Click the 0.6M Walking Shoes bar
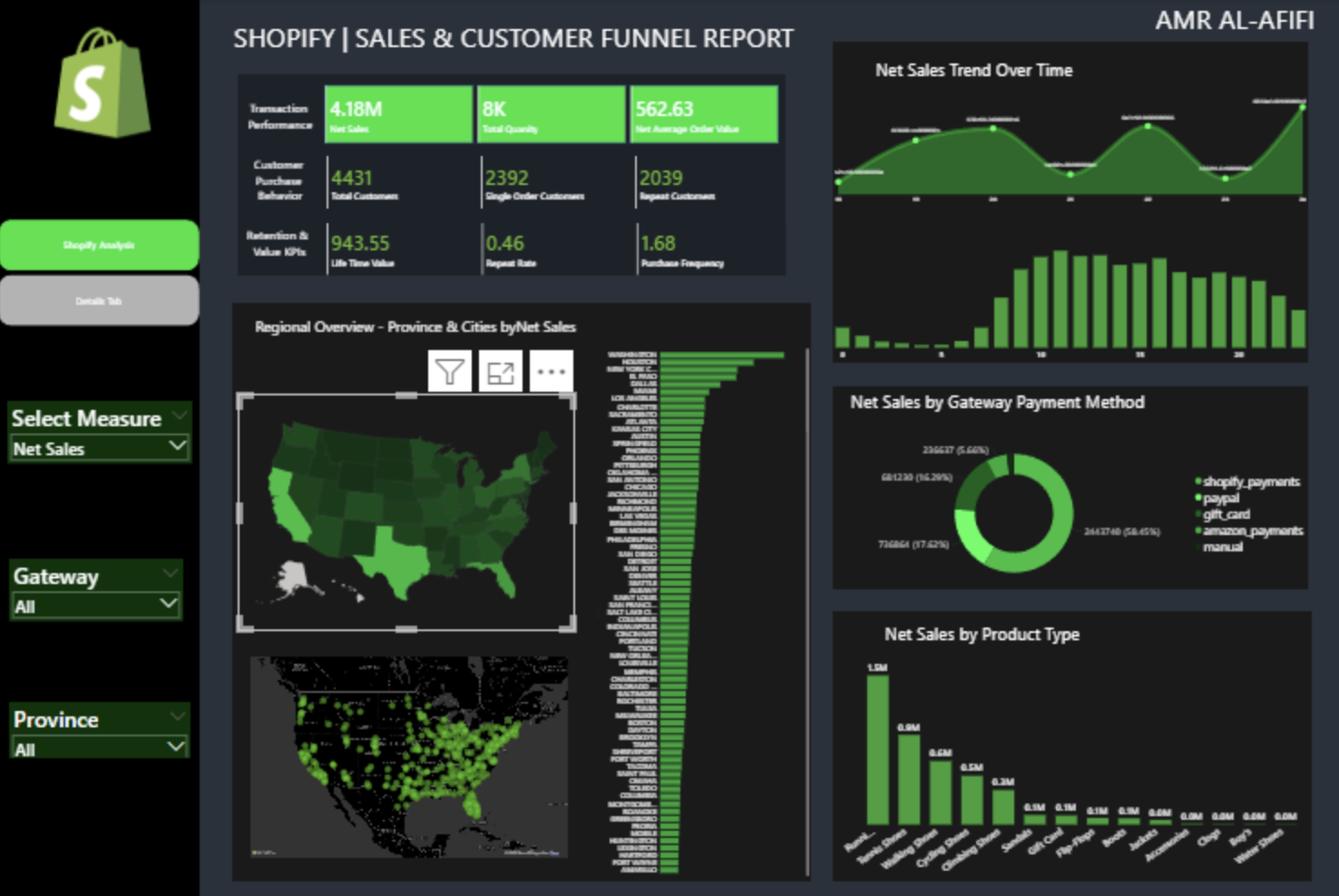Image resolution: width=1339 pixels, height=896 pixels. coord(941,792)
